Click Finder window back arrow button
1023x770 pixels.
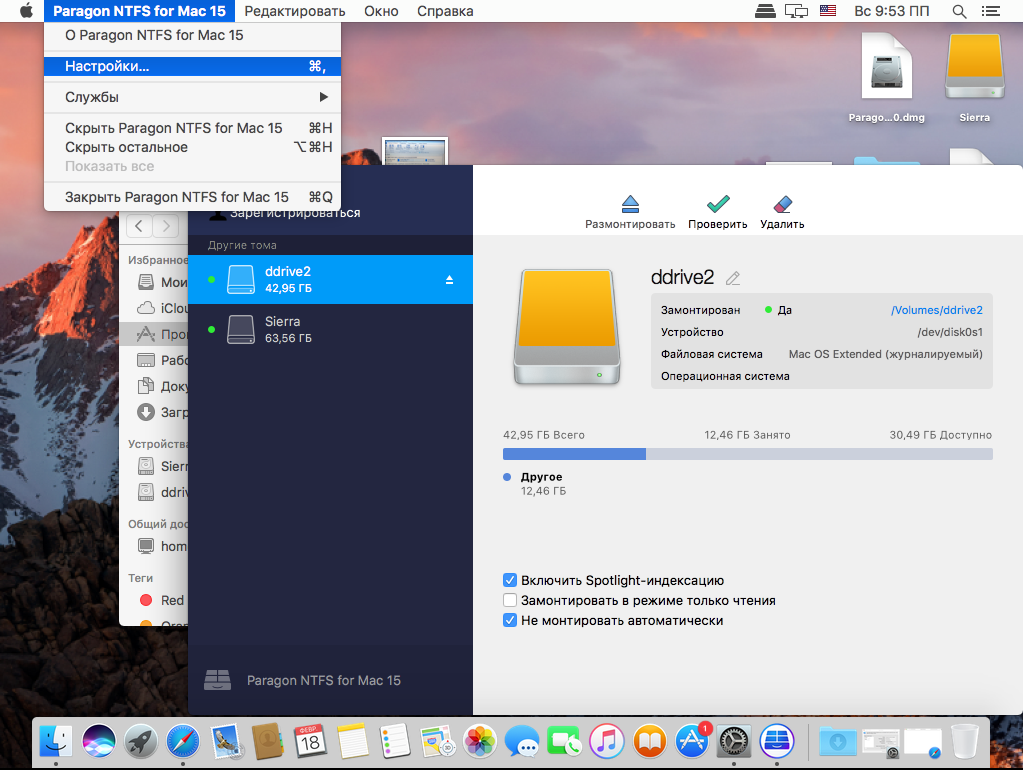pos(139,226)
